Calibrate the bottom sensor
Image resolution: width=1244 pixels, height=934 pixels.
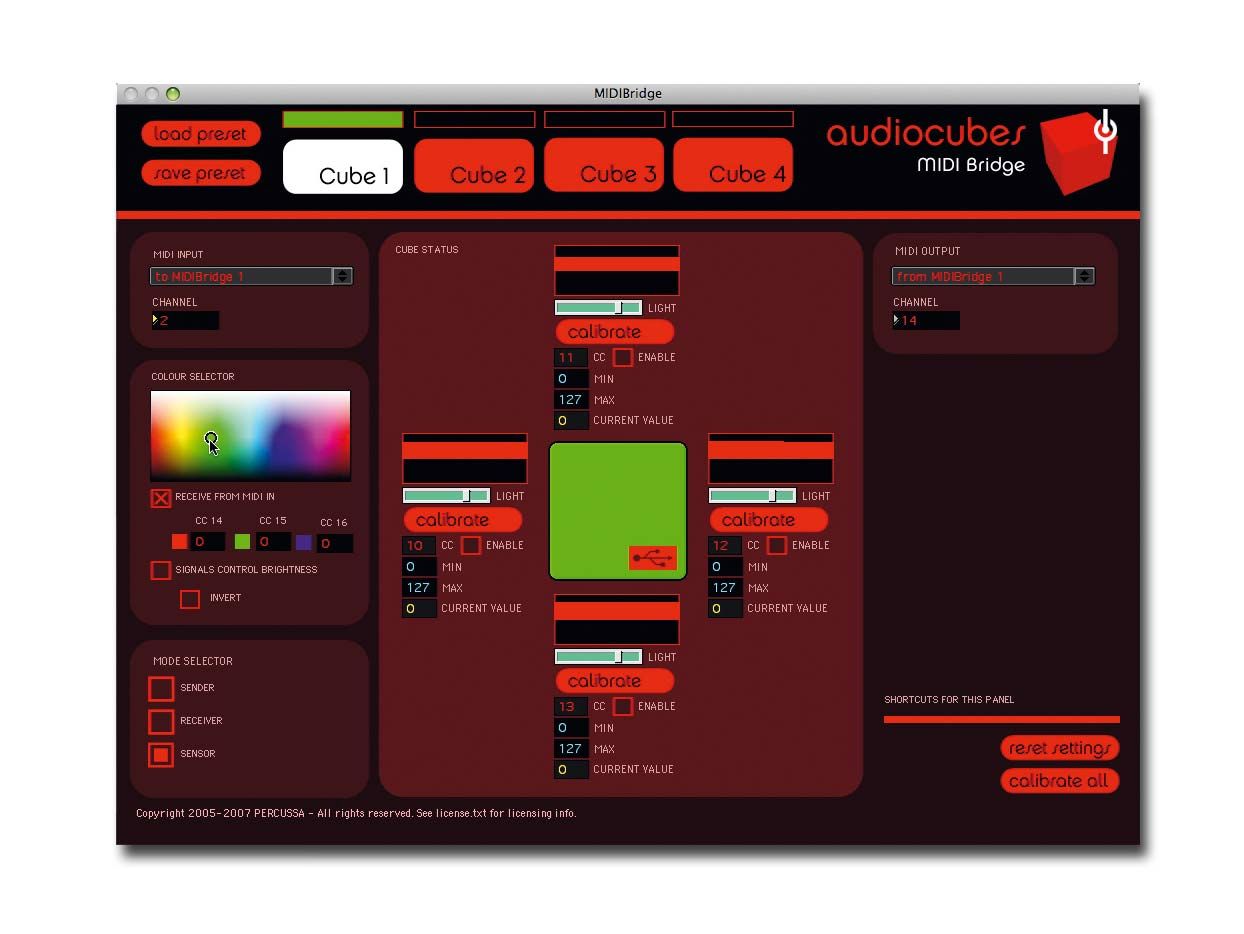tap(615, 681)
